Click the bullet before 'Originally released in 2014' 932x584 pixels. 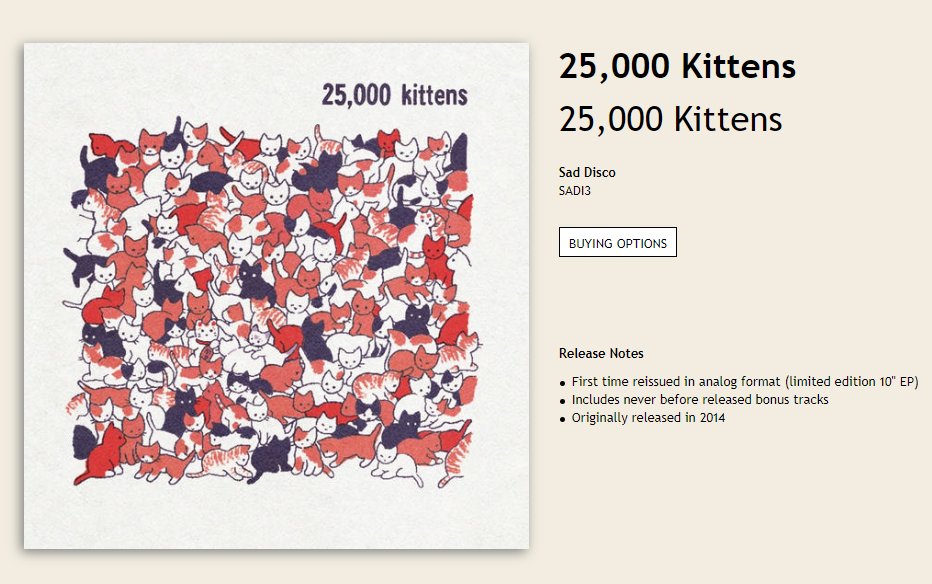[563, 419]
